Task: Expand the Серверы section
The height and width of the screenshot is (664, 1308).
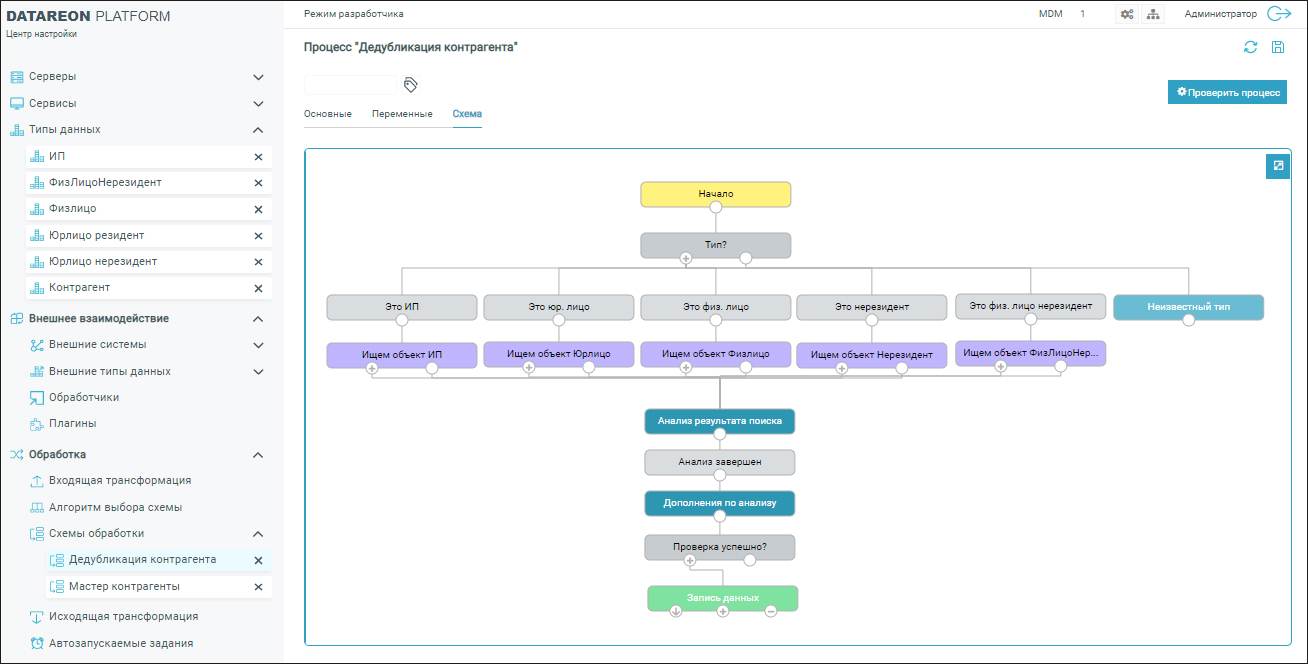Action: (x=258, y=77)
